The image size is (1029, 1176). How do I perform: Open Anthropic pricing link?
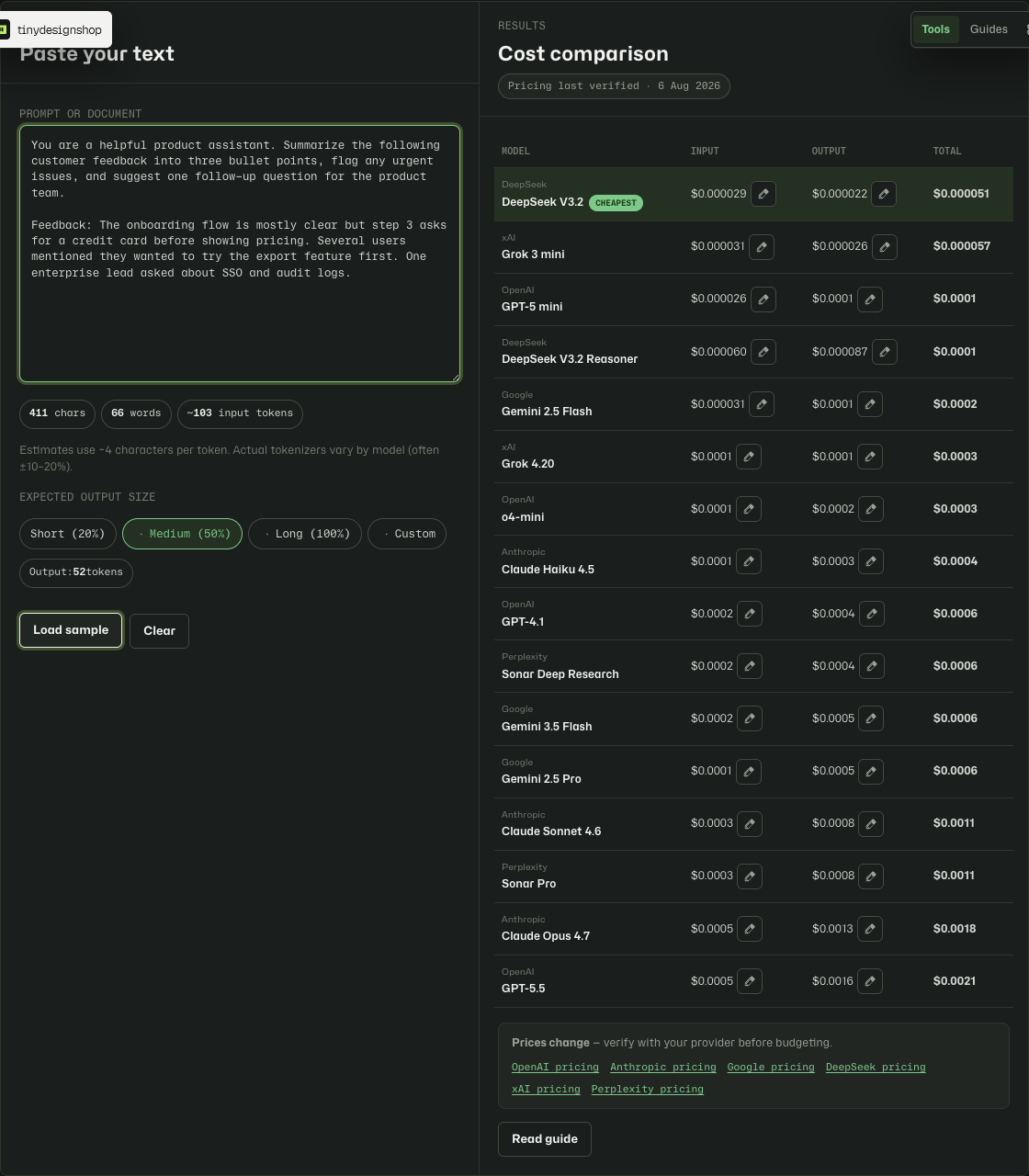[x=663, y=1068]
